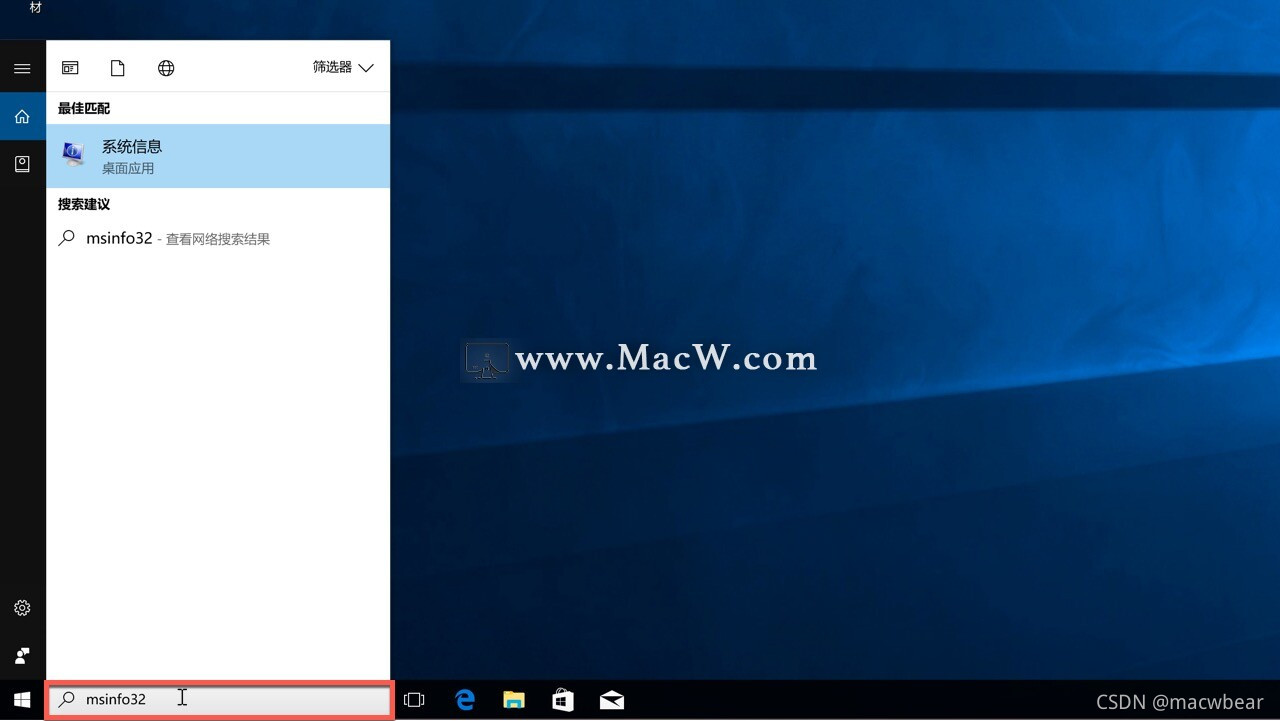Image resolution: width=1280 pixels, height=721 pixels.
Task: Filter results by Documents icon
Action: 118,68
